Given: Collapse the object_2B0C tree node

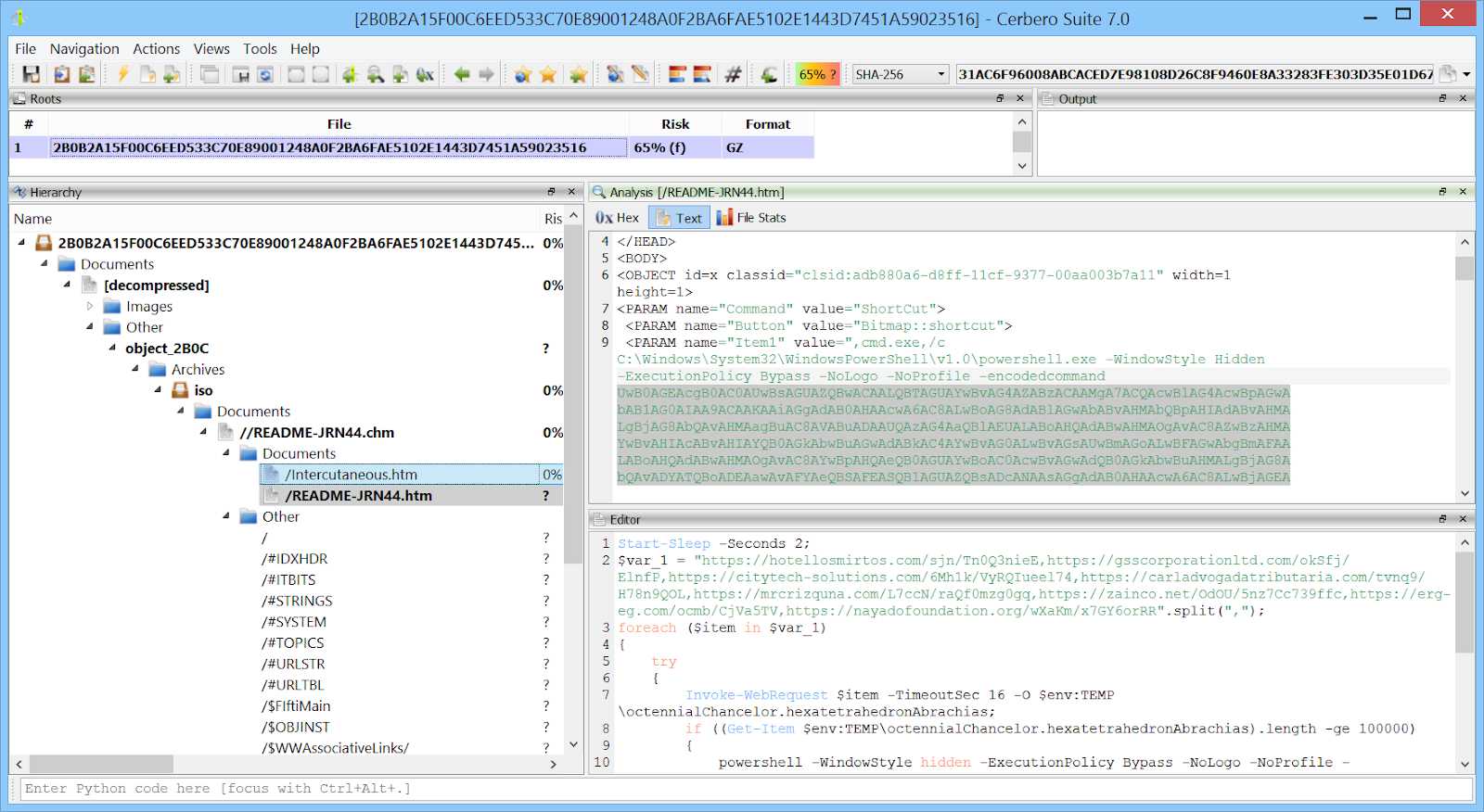Looking at the screenshot, I should 112,348.
